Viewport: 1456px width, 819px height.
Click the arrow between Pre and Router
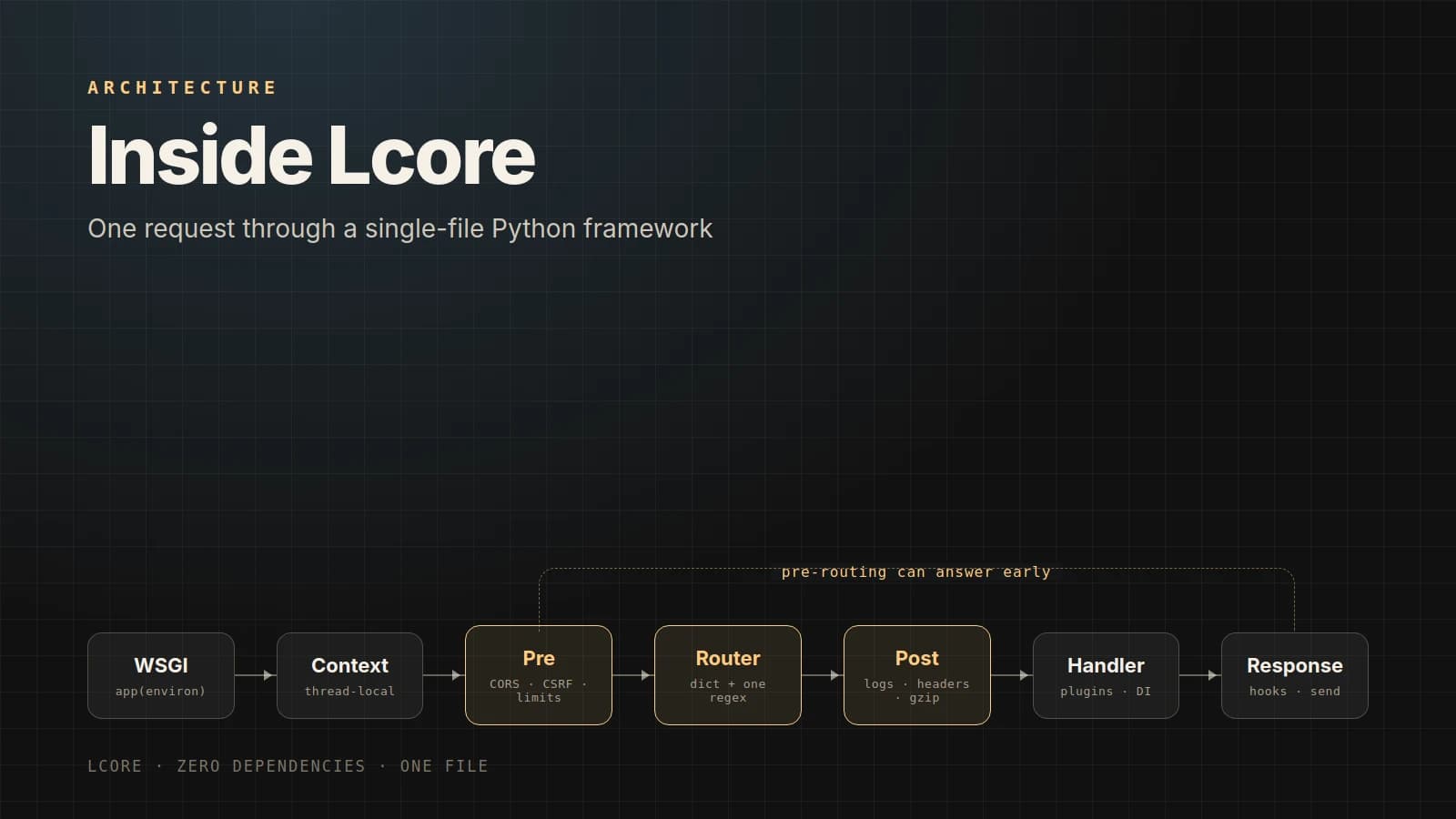pos(632,675)
